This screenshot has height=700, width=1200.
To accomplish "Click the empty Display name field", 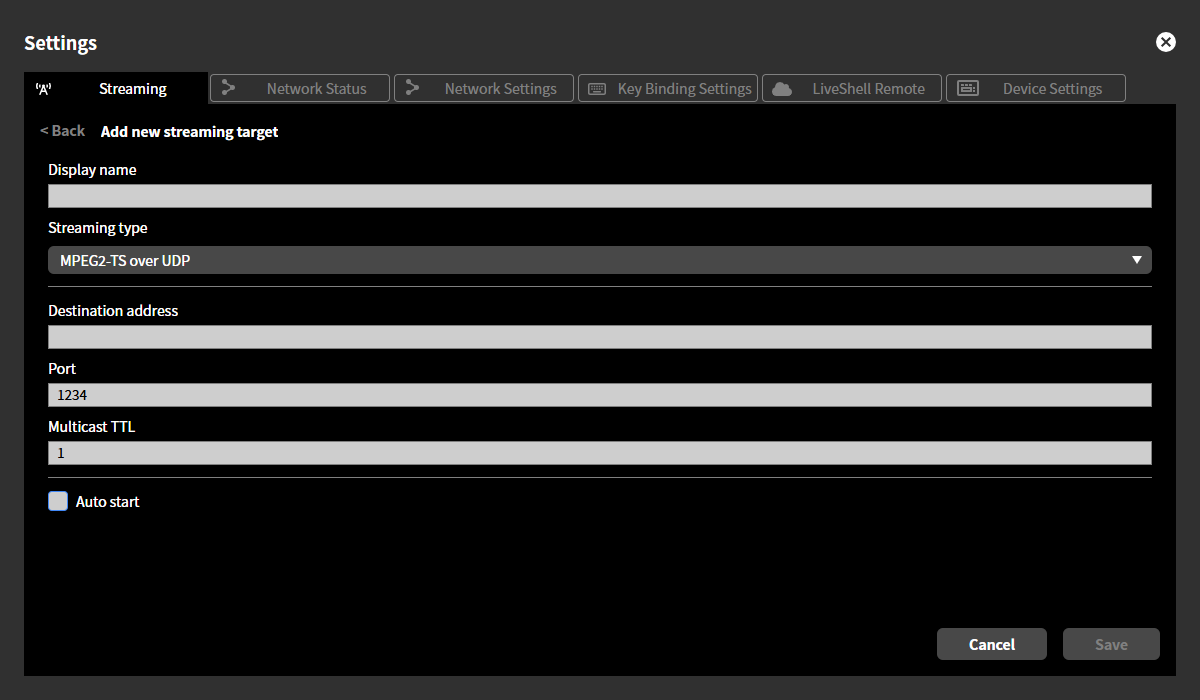I will [x=600, y=195].
